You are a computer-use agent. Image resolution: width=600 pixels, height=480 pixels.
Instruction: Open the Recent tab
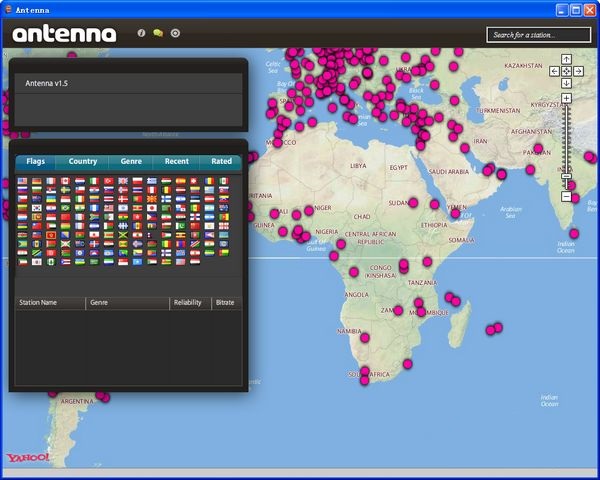(x=176, y=161)
